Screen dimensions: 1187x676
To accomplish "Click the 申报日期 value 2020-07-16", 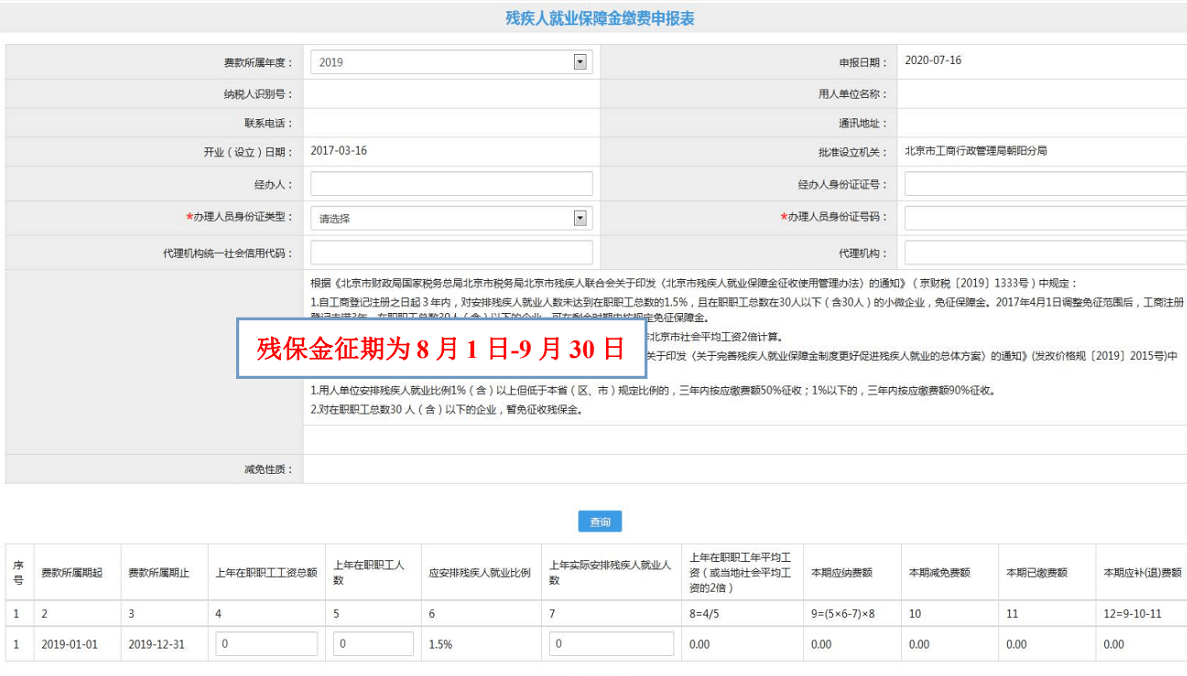I will point(933,61).
